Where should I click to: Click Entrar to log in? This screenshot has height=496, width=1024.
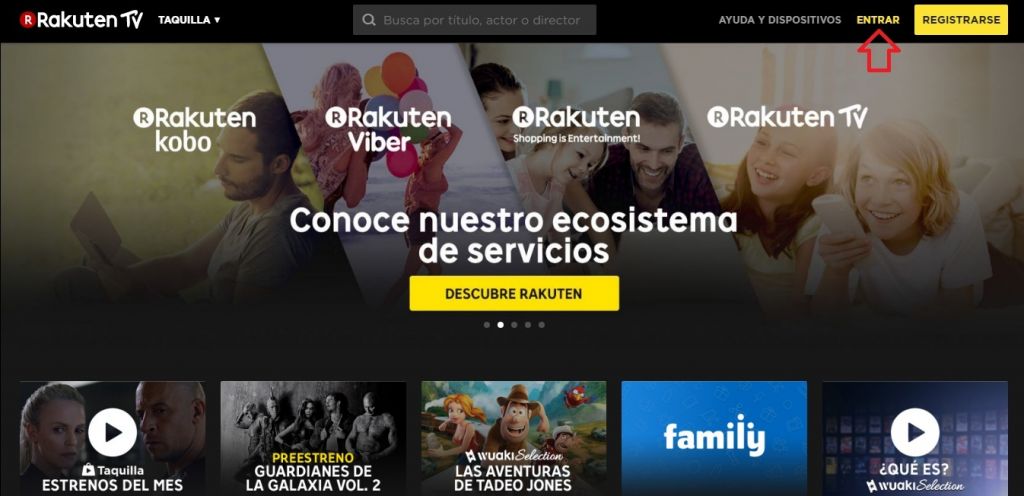pos(878,20)
